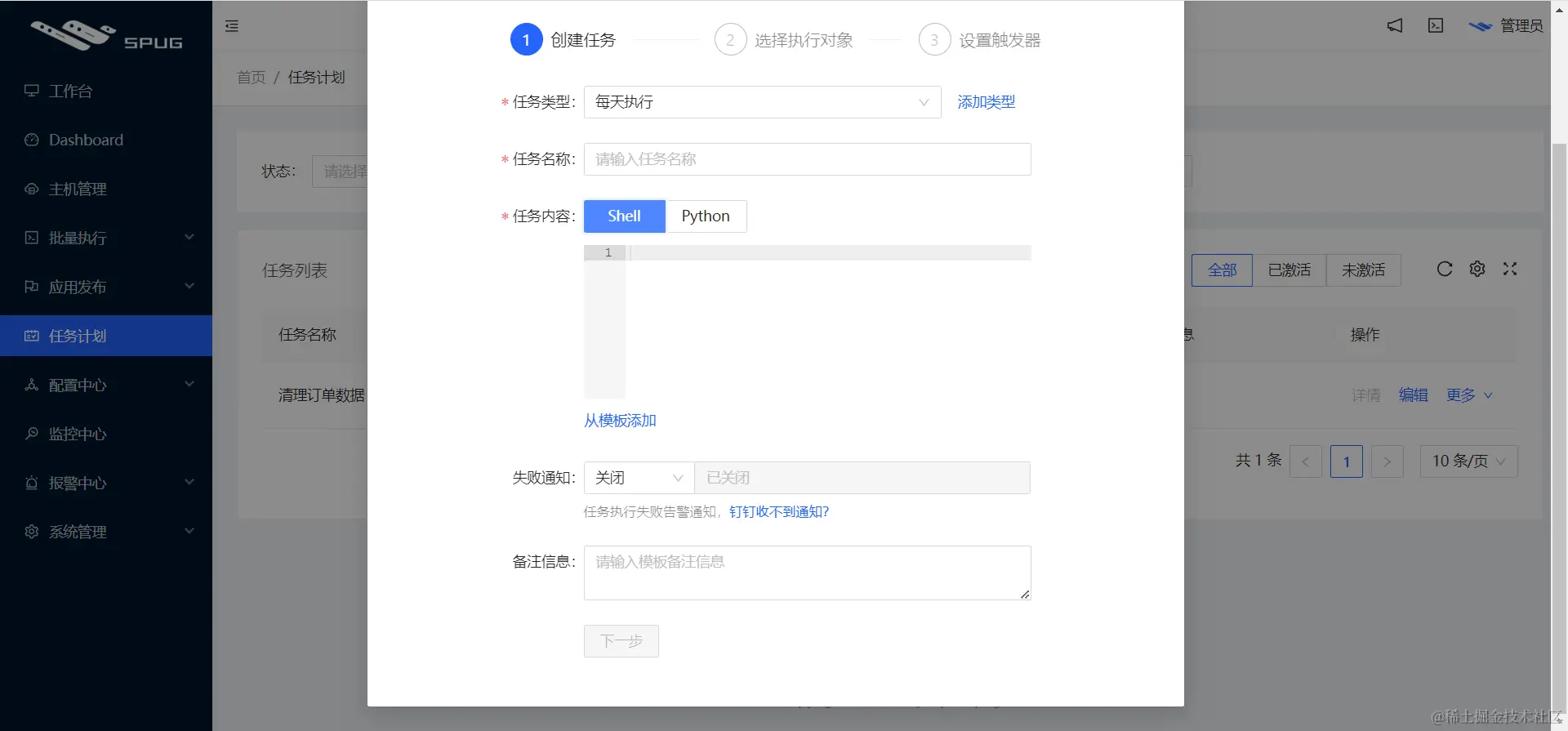Go to previous page arrow
This screenshot has width=1568, height=731.
tap(1306, 461)
